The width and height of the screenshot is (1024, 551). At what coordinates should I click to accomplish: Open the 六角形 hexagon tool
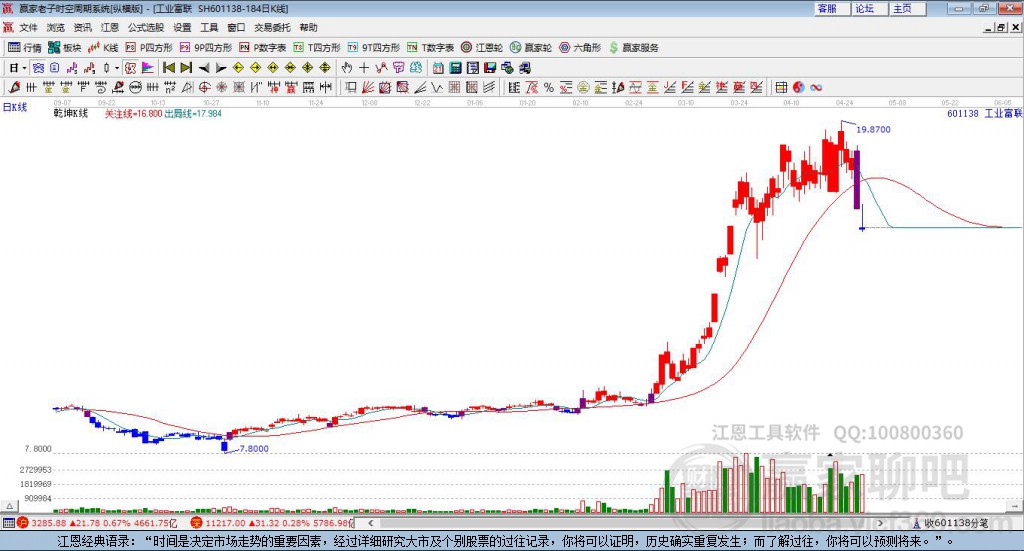[x=580, y=48]
